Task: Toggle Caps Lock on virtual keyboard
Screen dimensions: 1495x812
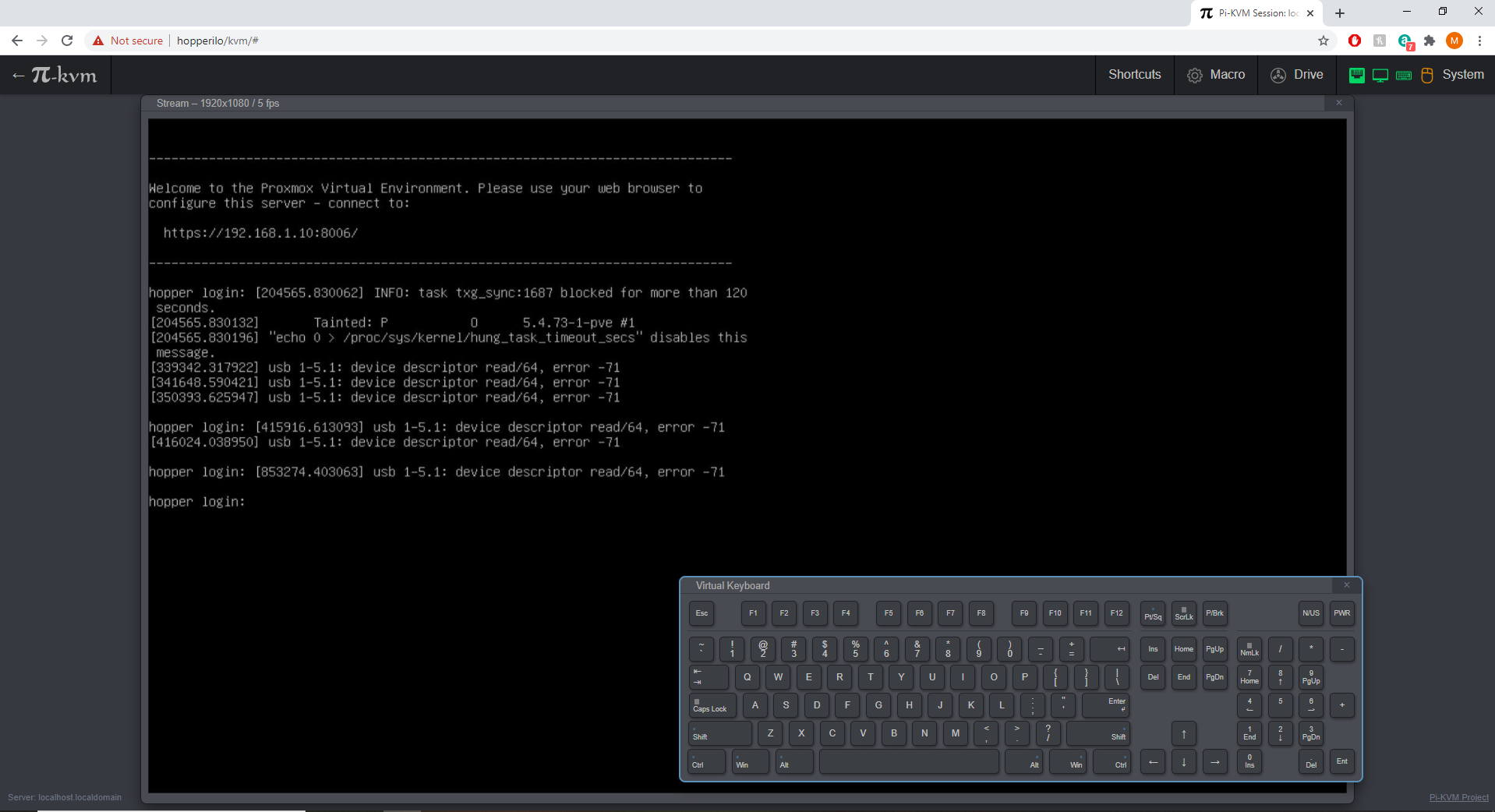Action: 712,705
